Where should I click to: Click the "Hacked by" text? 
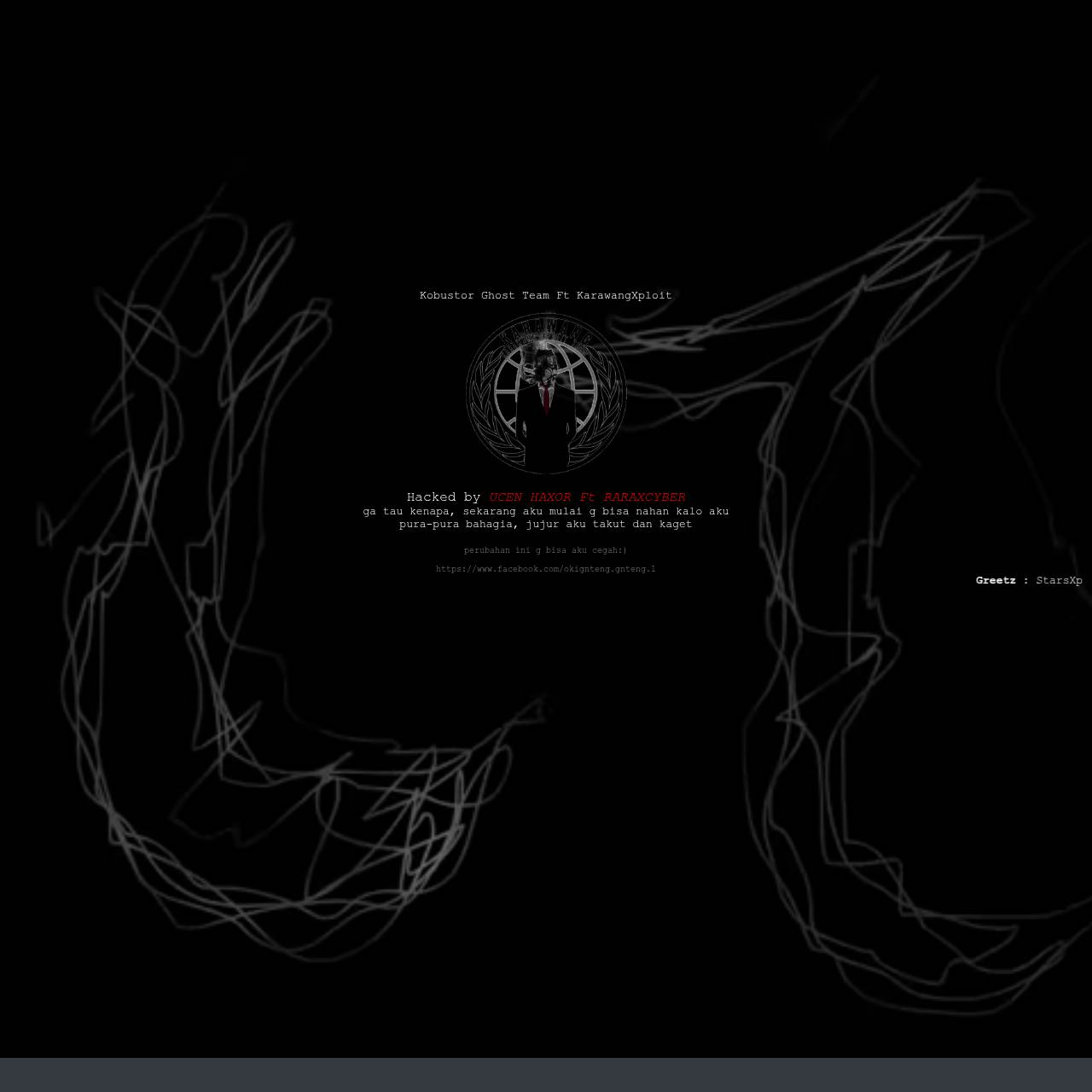(444, 497)
